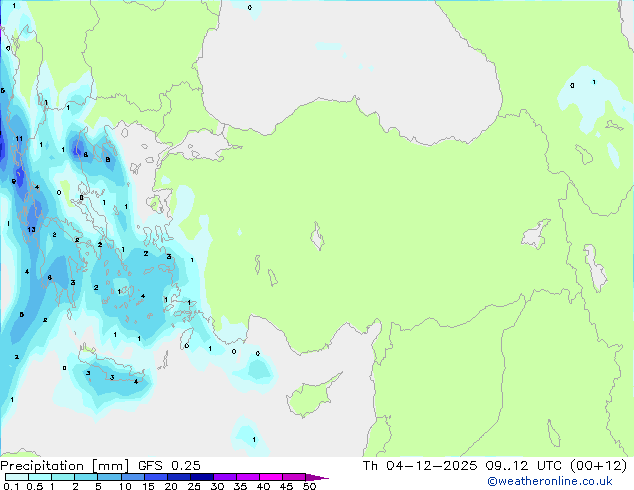Image resolution: width=634 pixels, height=490 pixels.
Task: Choose the 40–45 mm magenta legend swatch
Action: pos(271,477)
